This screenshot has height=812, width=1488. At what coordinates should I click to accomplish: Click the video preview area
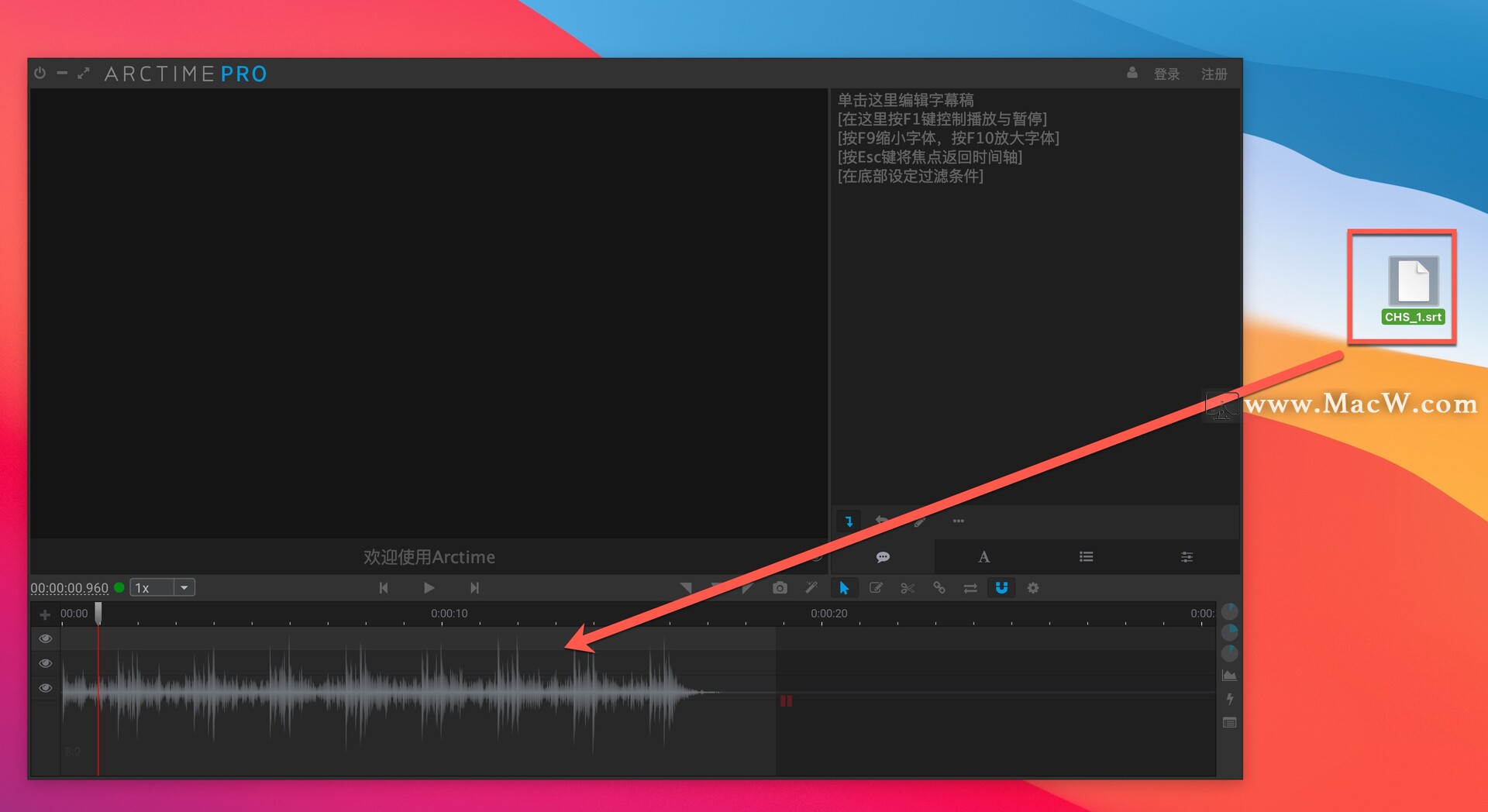(429, 313)
